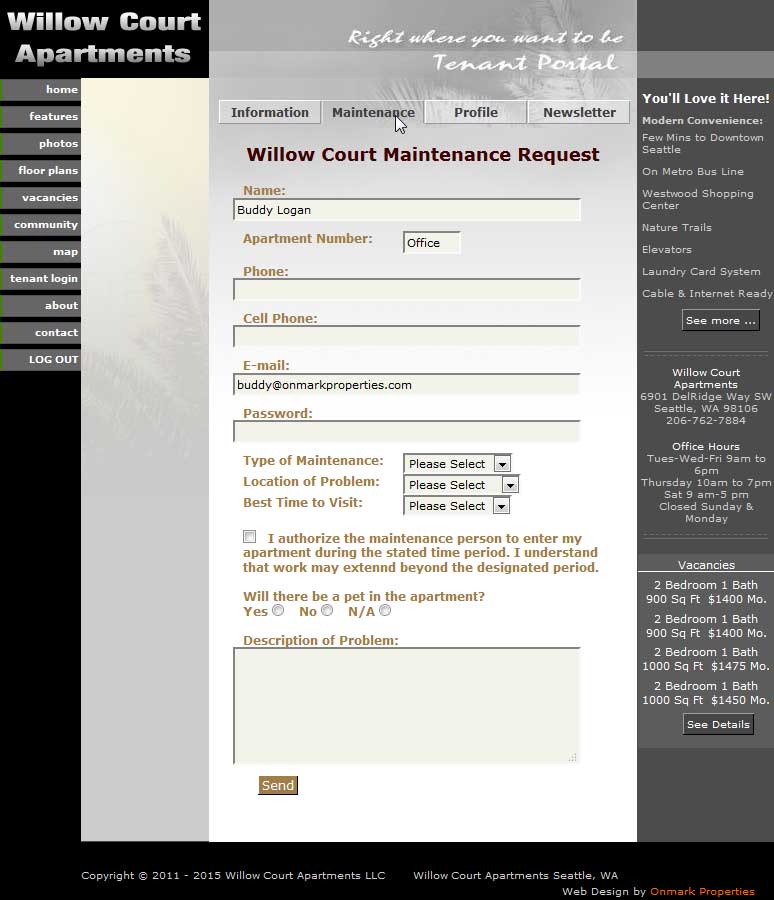
Task: Open the Profile tab
Action: pos(476,112)
